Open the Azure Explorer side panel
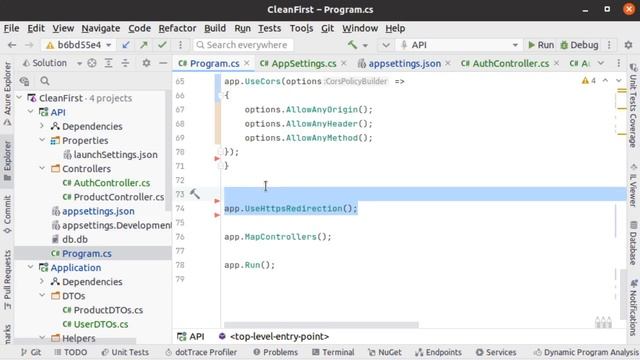The height and width of the screenshot is (360, 640). click(x=7, y=94)
